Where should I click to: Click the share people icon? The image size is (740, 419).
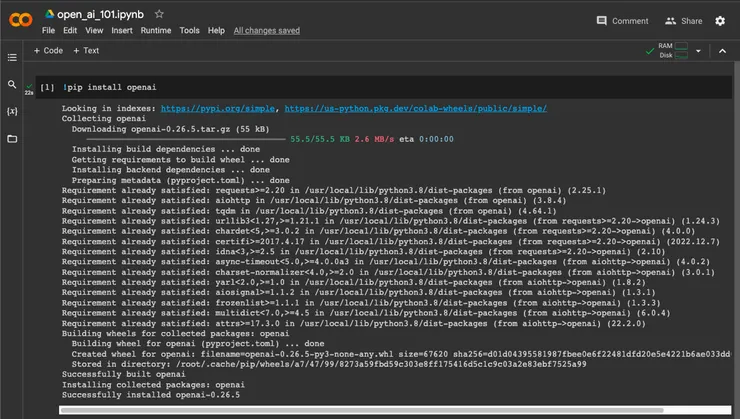[670, 21]
